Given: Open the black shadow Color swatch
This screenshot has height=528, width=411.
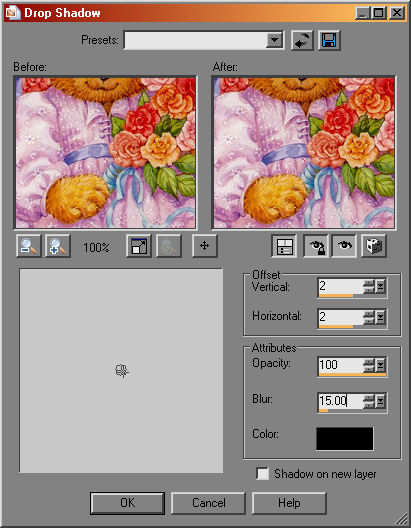Looking at the screenshot, I should click(345, 438).
